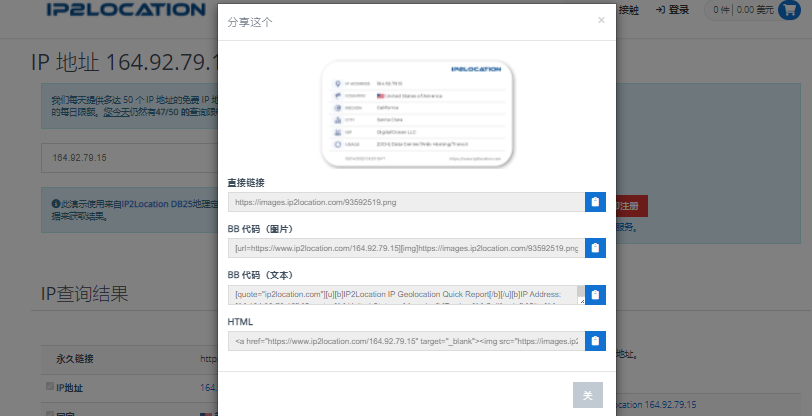Click the IP查询结果 heading

[84, 294]
